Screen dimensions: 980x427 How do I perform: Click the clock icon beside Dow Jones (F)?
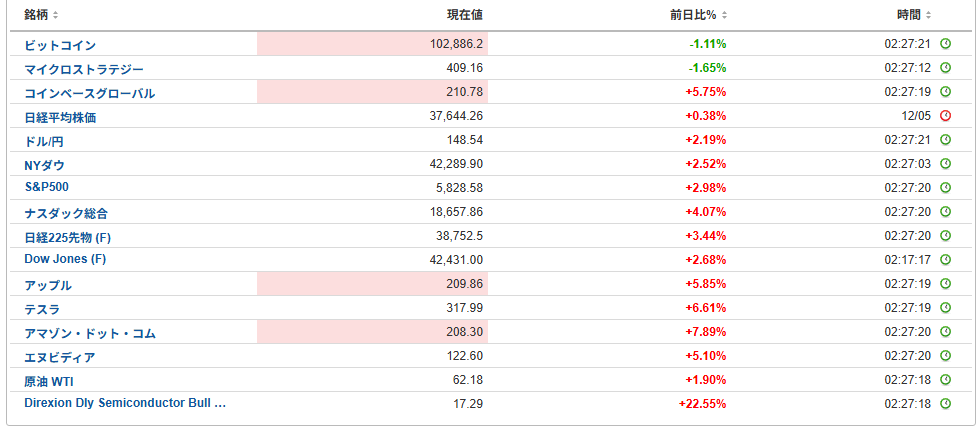coord(946,259)
